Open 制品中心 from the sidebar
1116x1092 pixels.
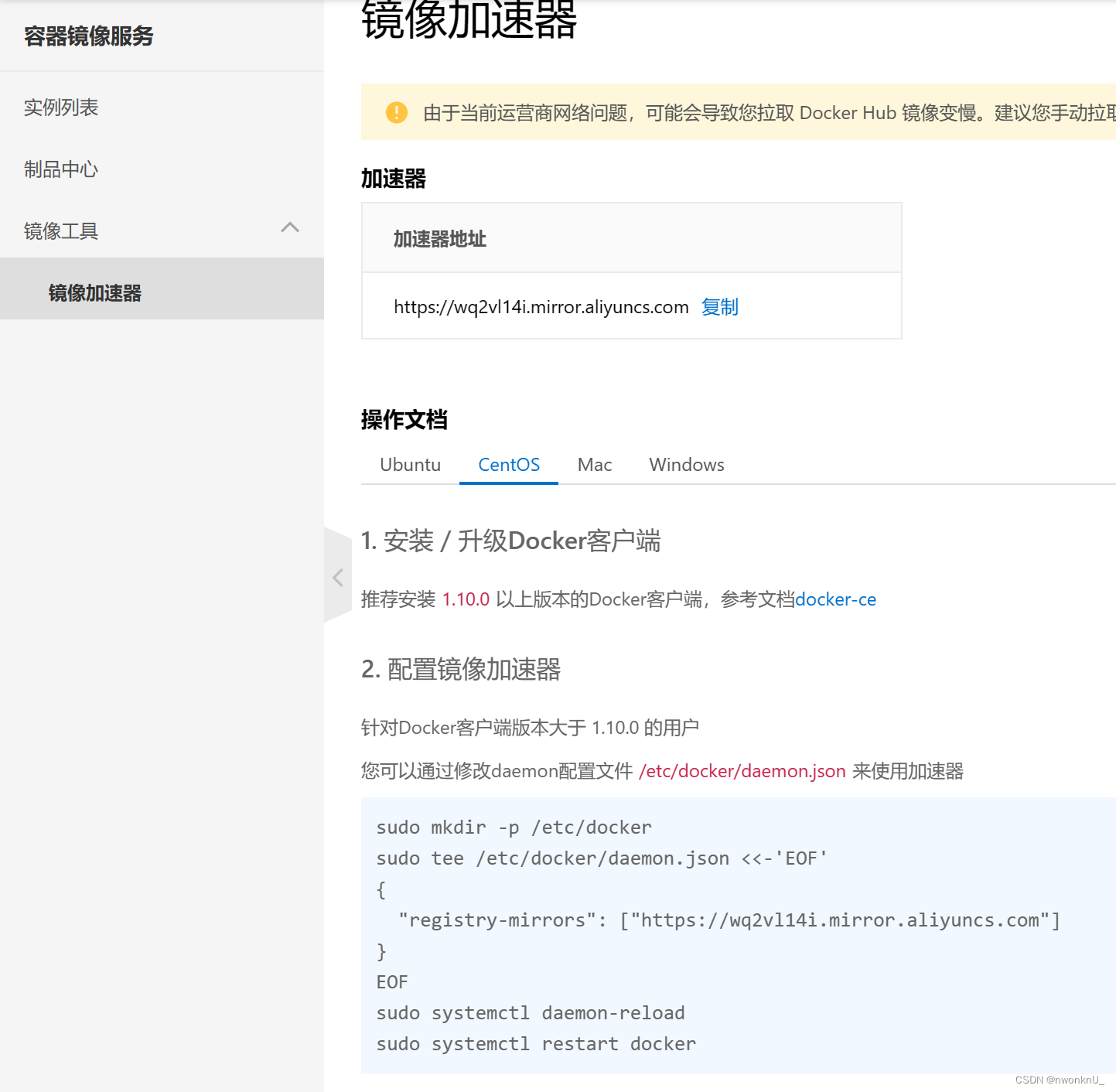61,169
